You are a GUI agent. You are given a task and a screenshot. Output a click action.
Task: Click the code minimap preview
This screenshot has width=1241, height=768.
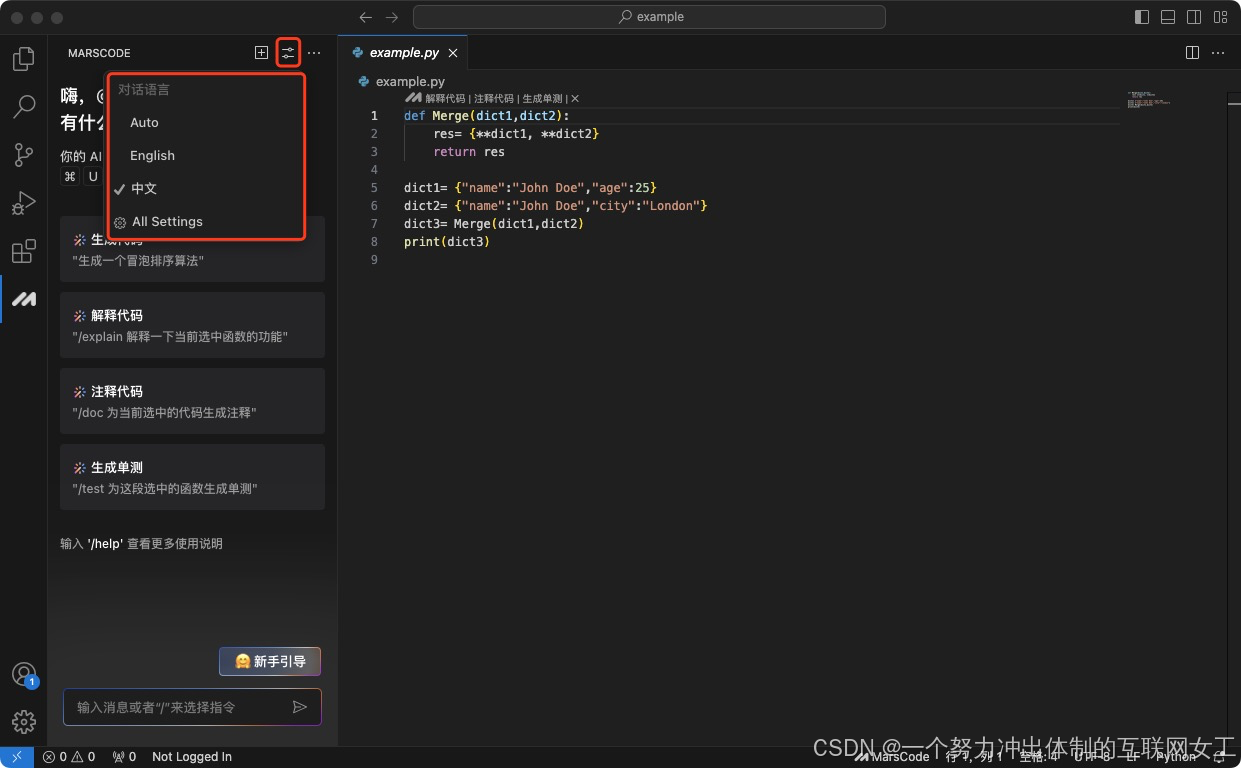pyautogui.click(x=1148, y=101)
